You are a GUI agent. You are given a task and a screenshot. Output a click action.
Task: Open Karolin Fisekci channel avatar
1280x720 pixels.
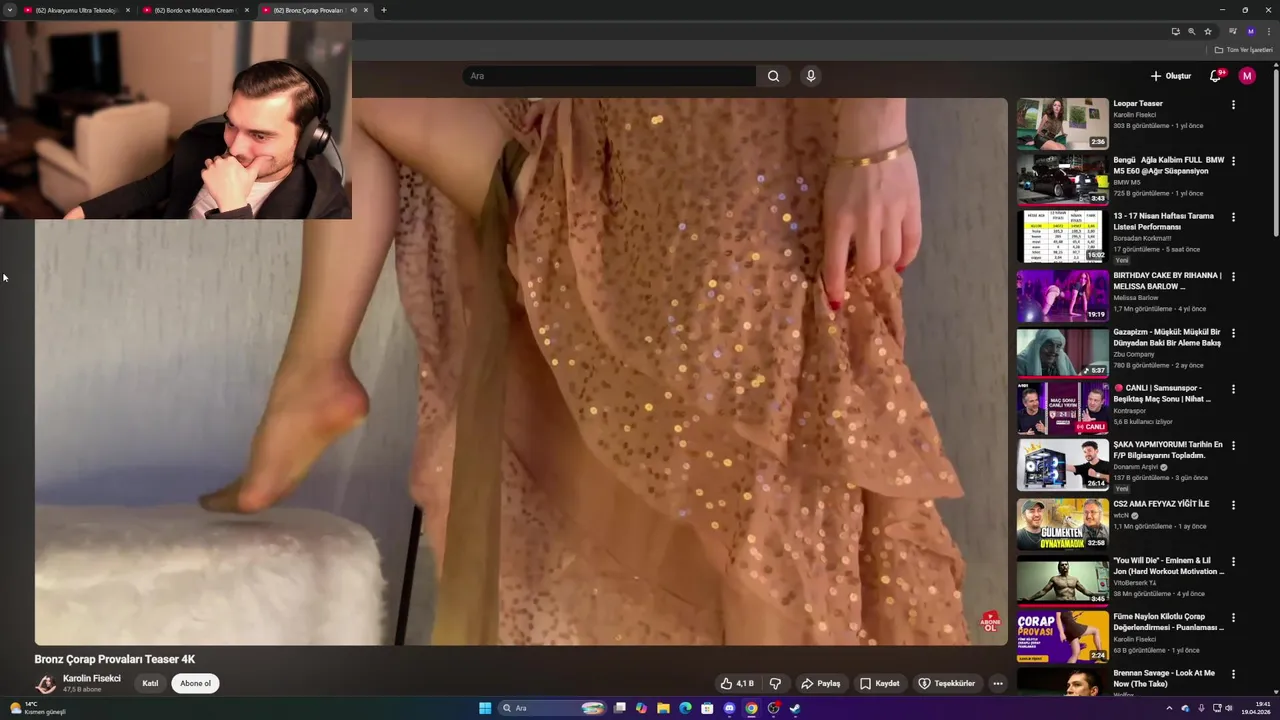pyautogui.click(x=45, y=684)
